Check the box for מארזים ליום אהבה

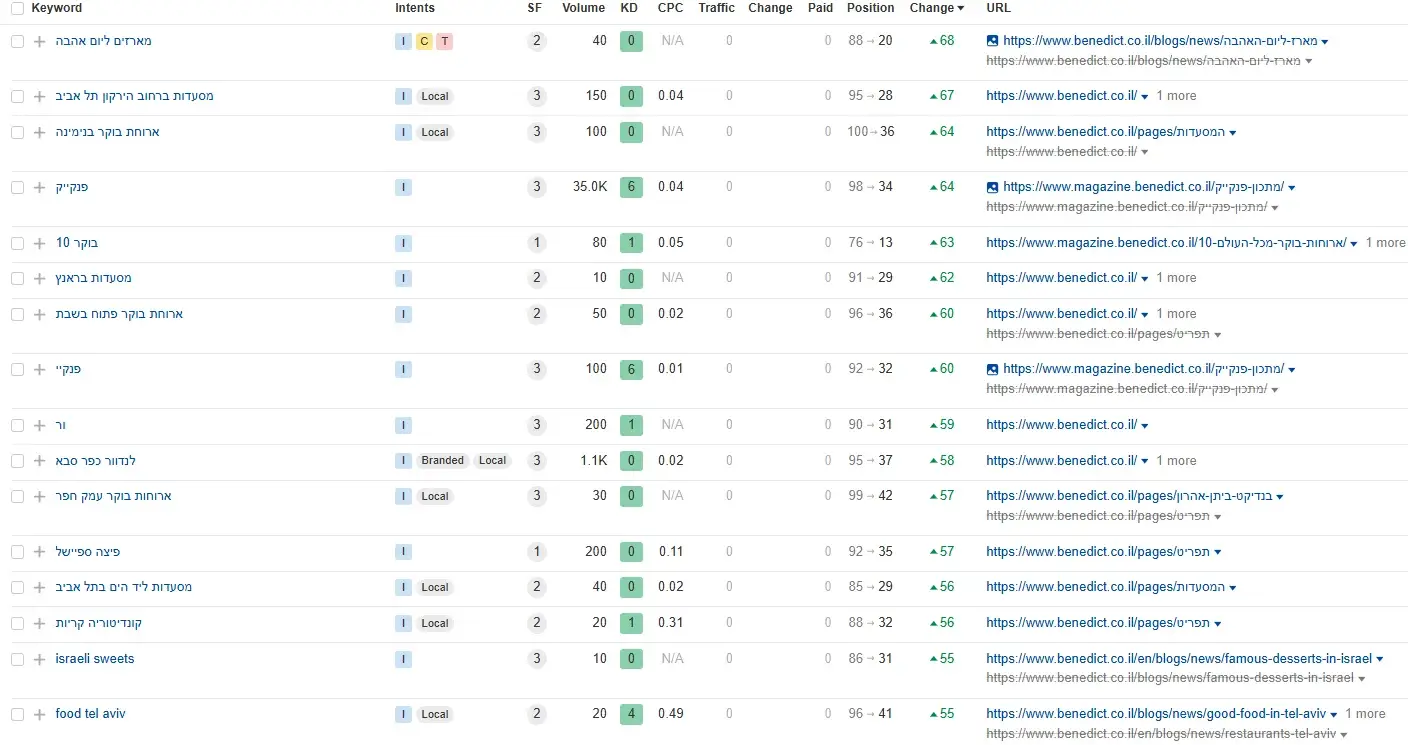[17, 41]
